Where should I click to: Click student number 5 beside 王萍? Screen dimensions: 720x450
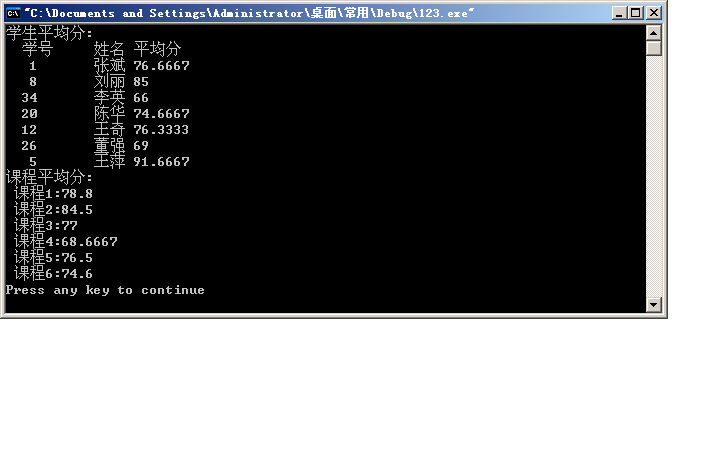click(x=33, y=162)
